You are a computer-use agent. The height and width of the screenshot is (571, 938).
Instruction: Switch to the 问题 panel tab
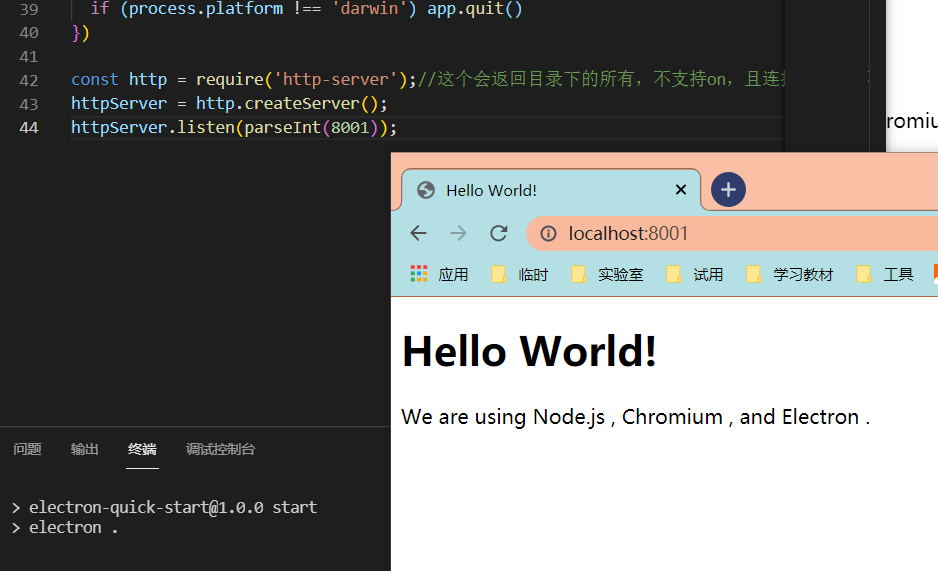tap(28, 449)
